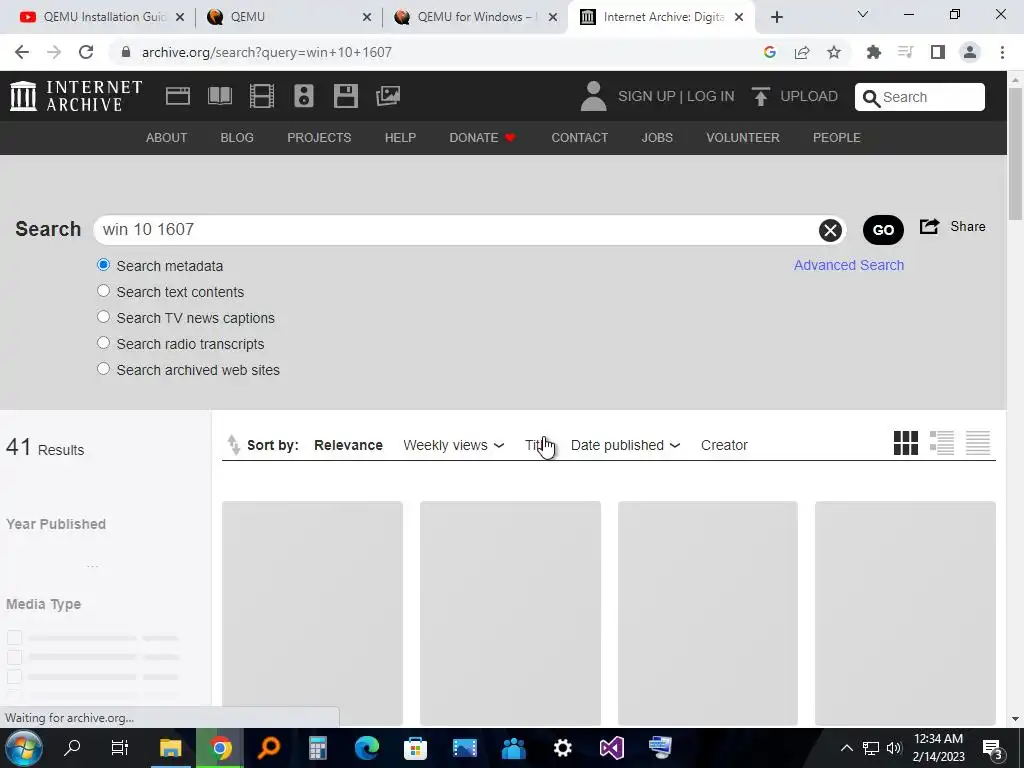Clear the search query with X button

point(830,230)
